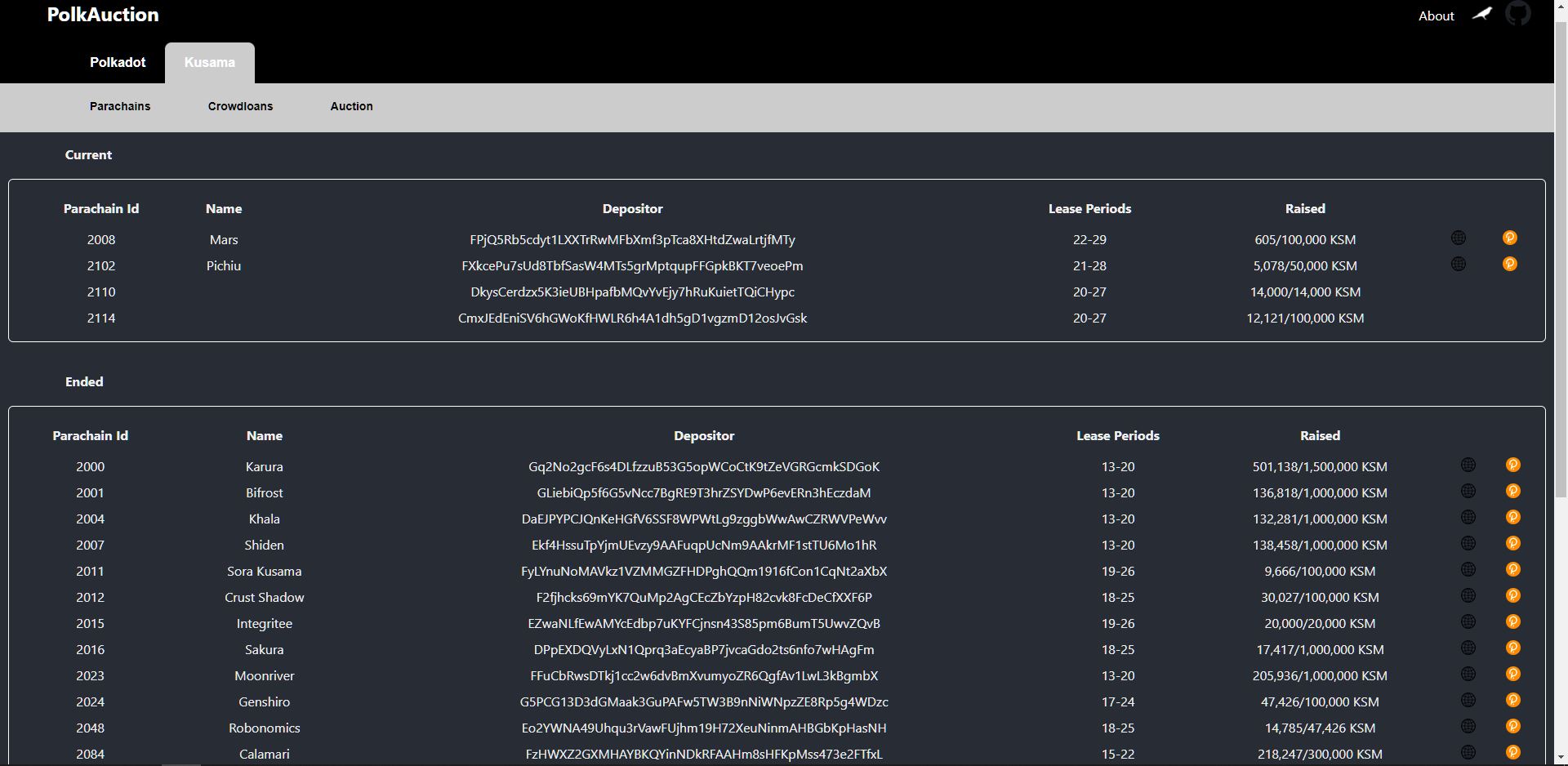Open website globe icon for Crust Shadow
Screen dimensions: 1568x766
[1468, 595]
